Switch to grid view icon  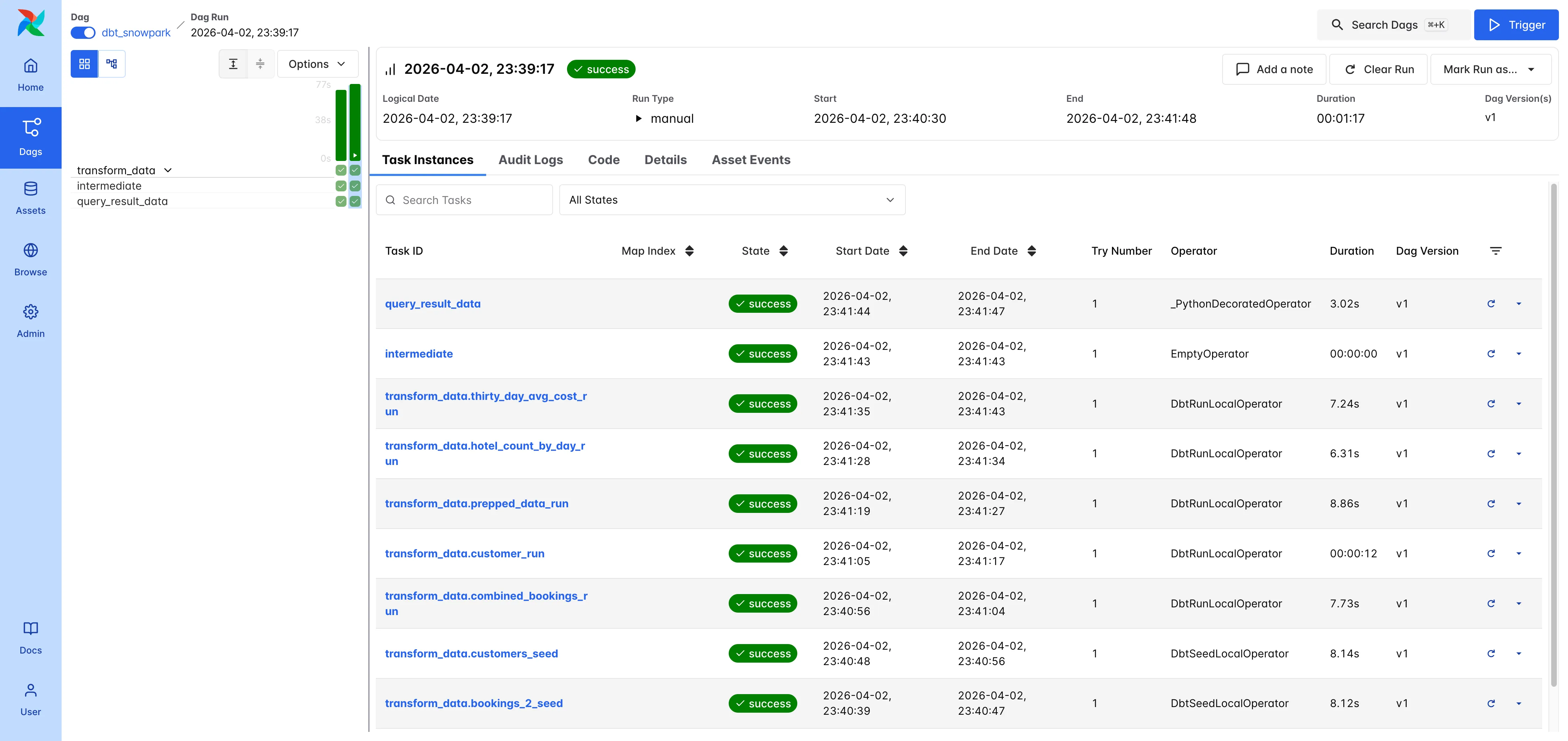point(85,64)
